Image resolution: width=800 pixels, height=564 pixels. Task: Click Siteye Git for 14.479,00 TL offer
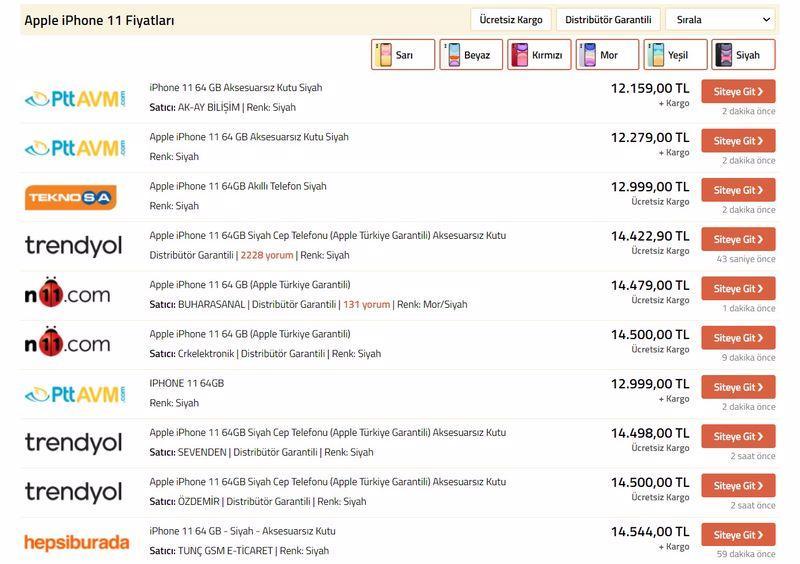coord(738,288)
